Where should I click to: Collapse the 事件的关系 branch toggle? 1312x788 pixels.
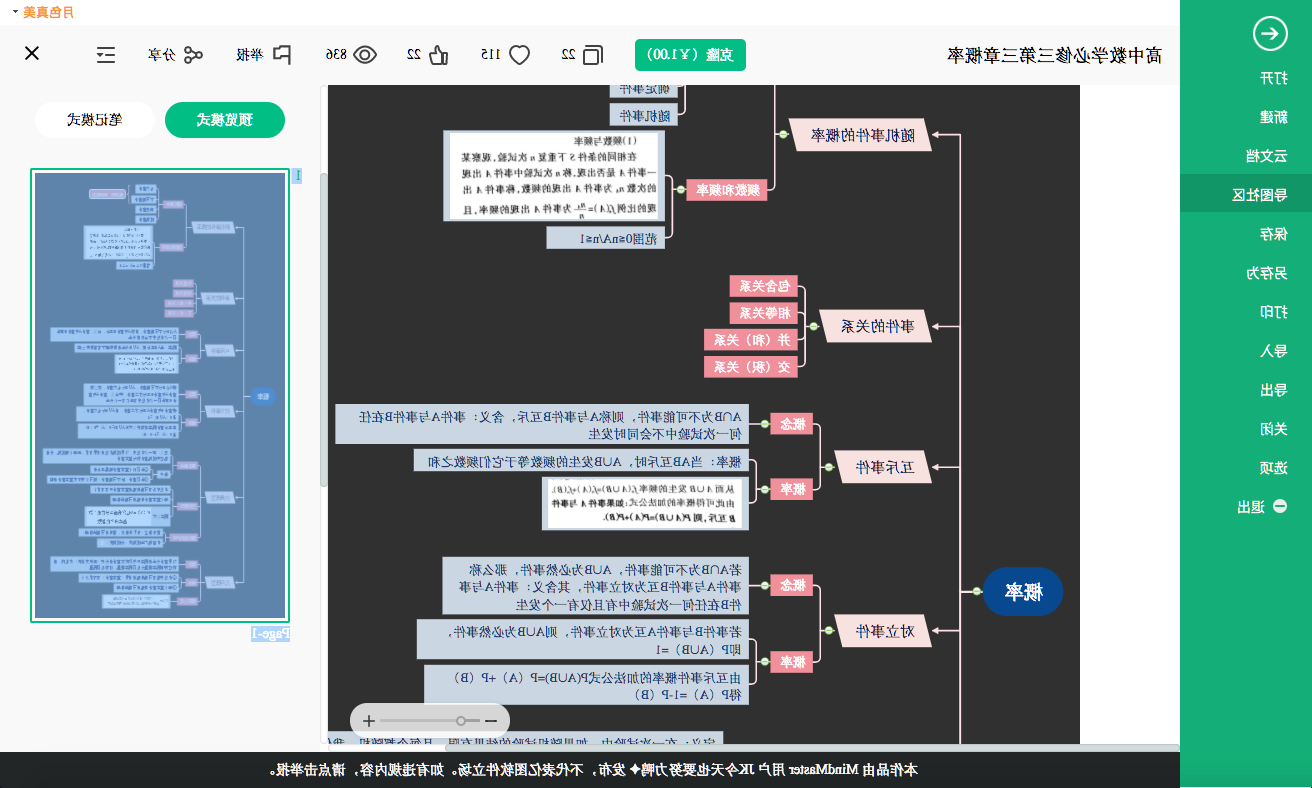[x=812, y=325]
